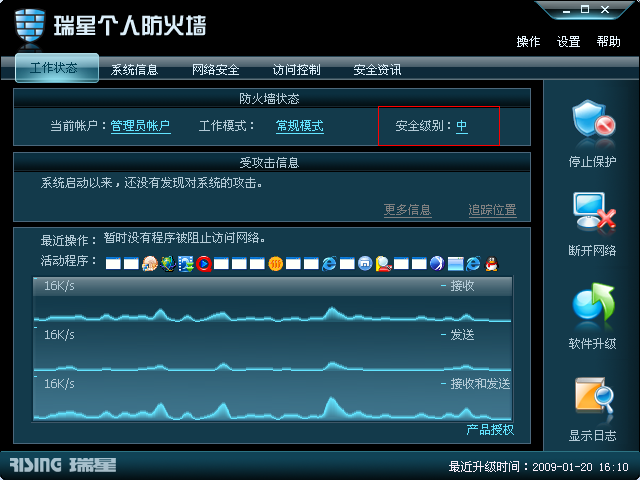Select the film download program icon
The image size is (640, 480).
point(186,264)
